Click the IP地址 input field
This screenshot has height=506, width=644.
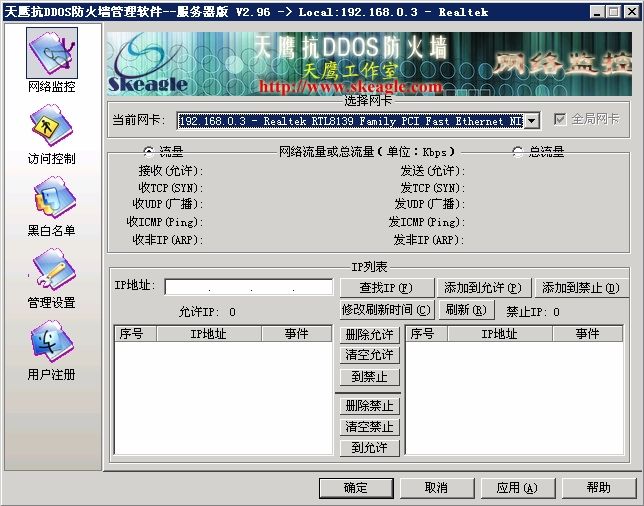pos(249,287)
